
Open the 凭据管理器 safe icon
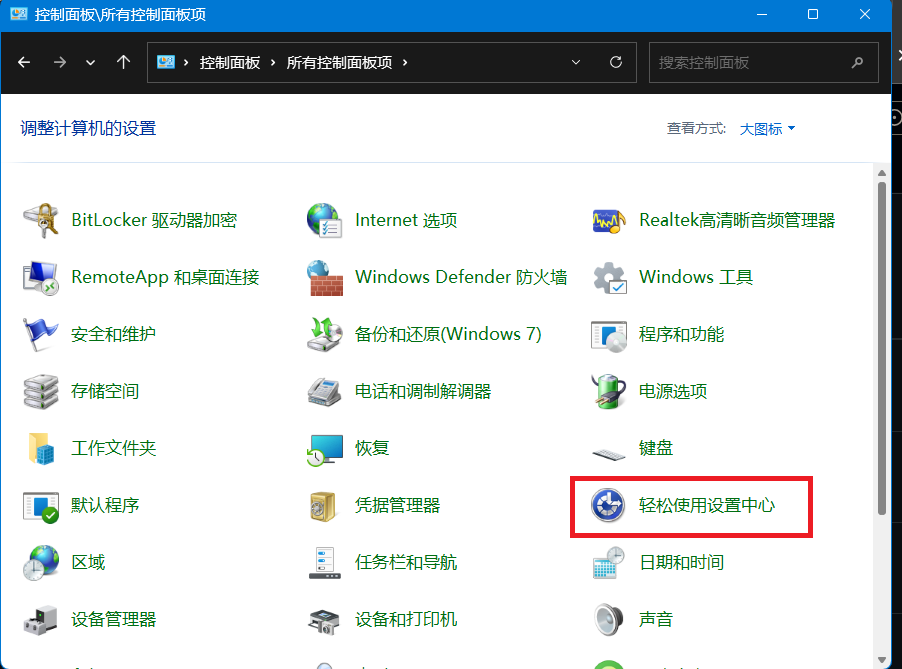pos(323,506)
